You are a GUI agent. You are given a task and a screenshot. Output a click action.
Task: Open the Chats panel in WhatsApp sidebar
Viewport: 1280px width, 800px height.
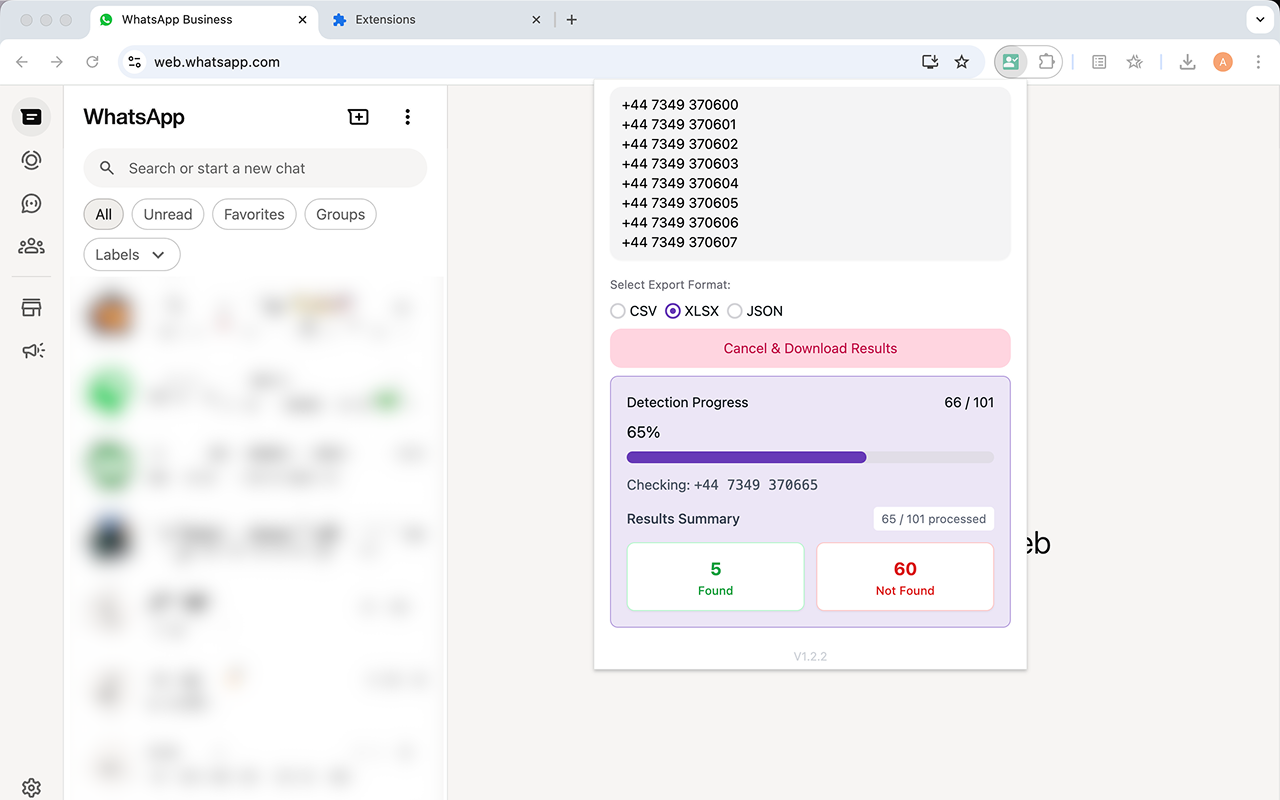[31, 116]
